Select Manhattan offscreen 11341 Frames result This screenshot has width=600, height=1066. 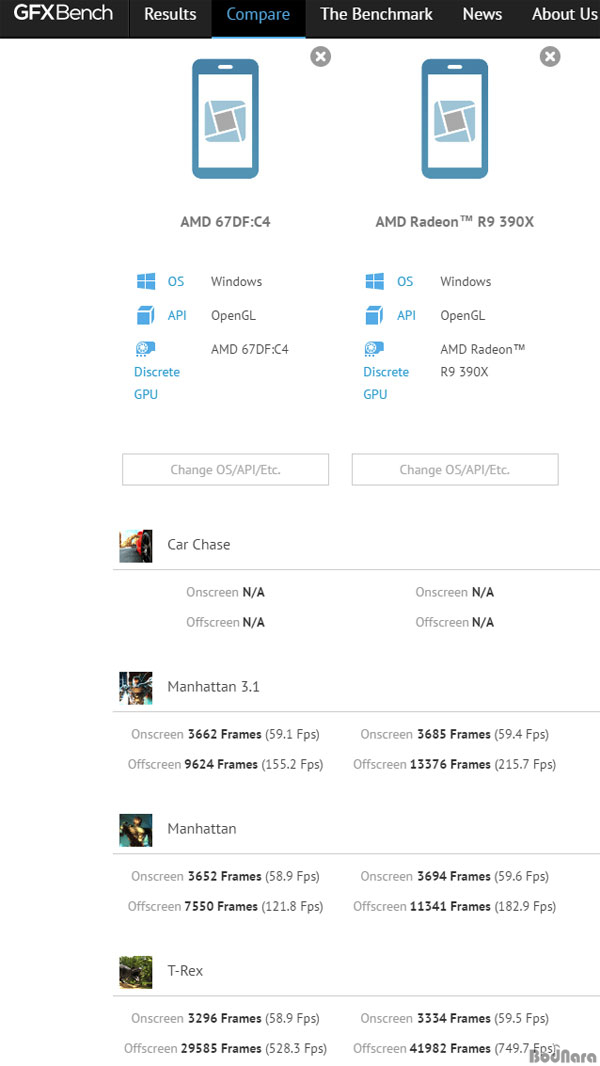pyautogui.click(x=455, y=906)
